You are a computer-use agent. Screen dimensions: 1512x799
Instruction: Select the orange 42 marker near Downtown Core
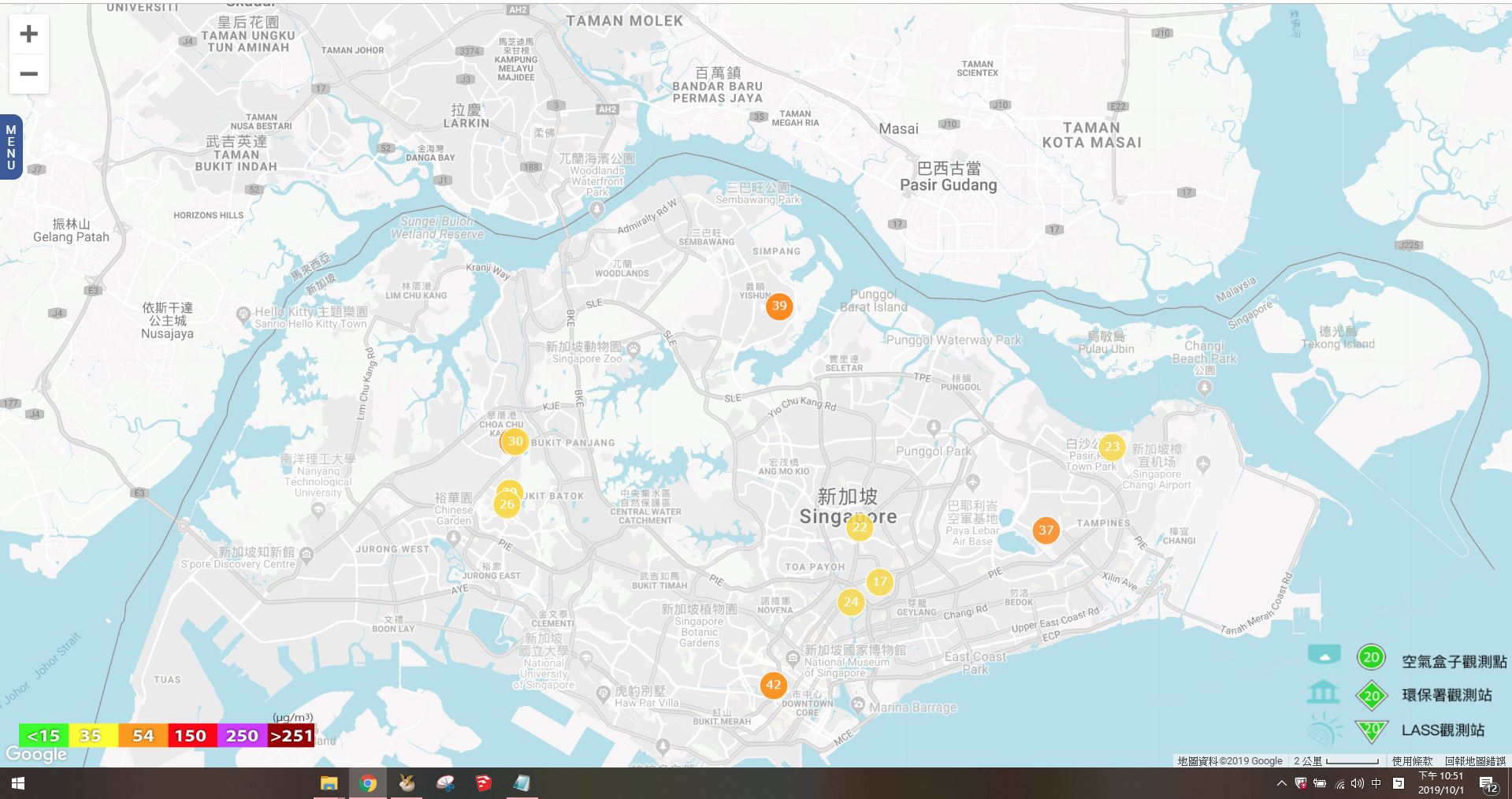click(x=773, y=685)
